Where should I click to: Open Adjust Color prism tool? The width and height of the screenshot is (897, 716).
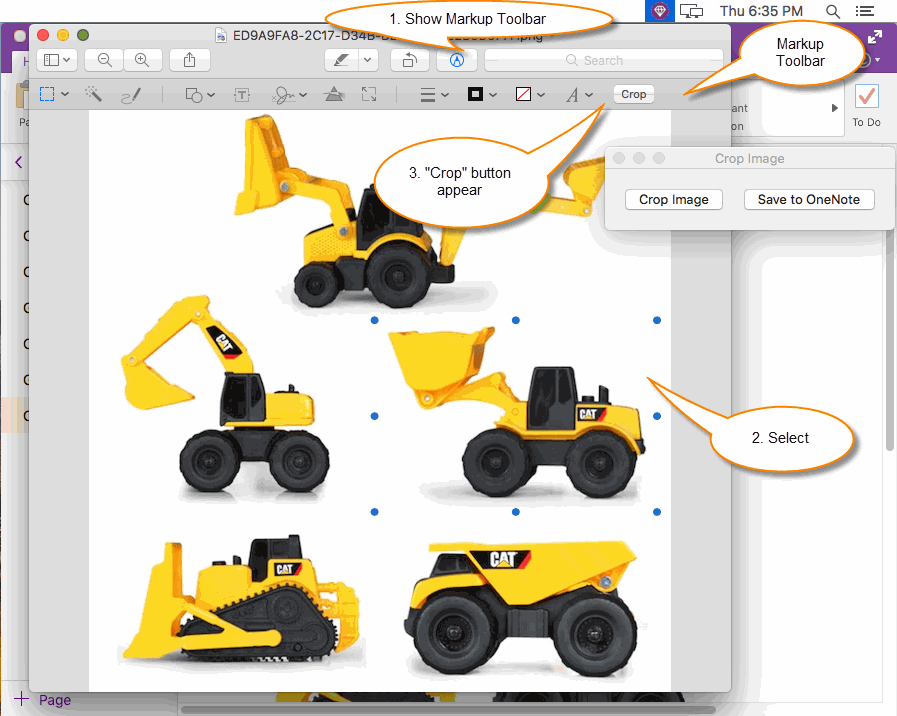[x=334, y=94]
